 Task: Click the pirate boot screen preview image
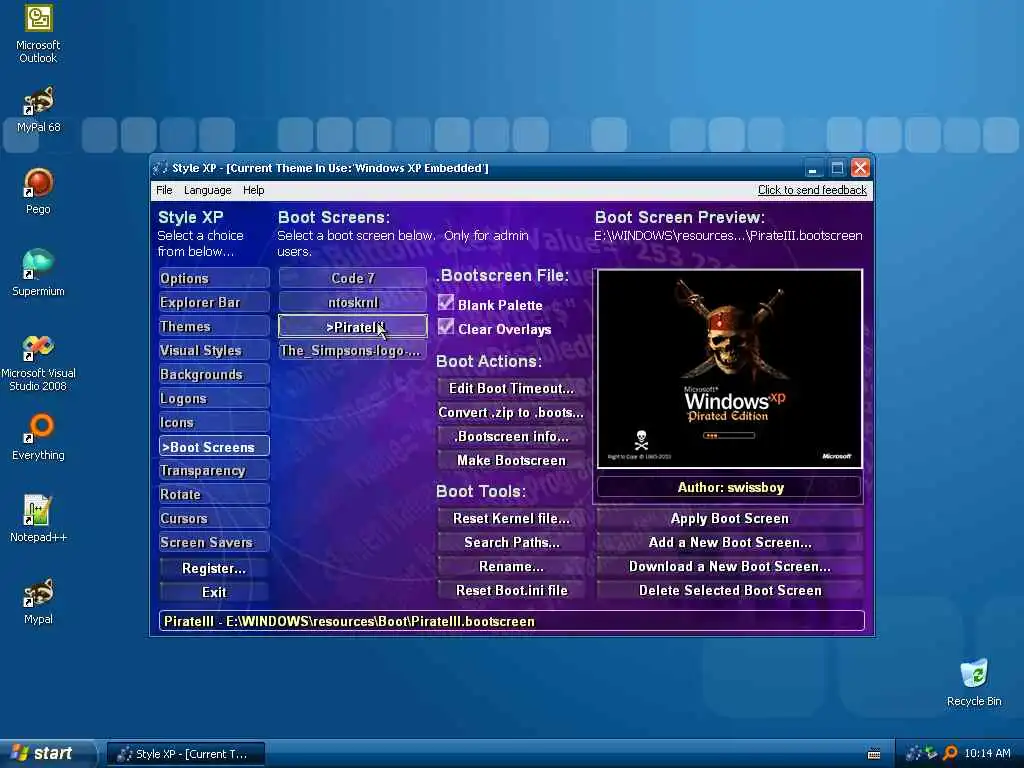[729, 369]
